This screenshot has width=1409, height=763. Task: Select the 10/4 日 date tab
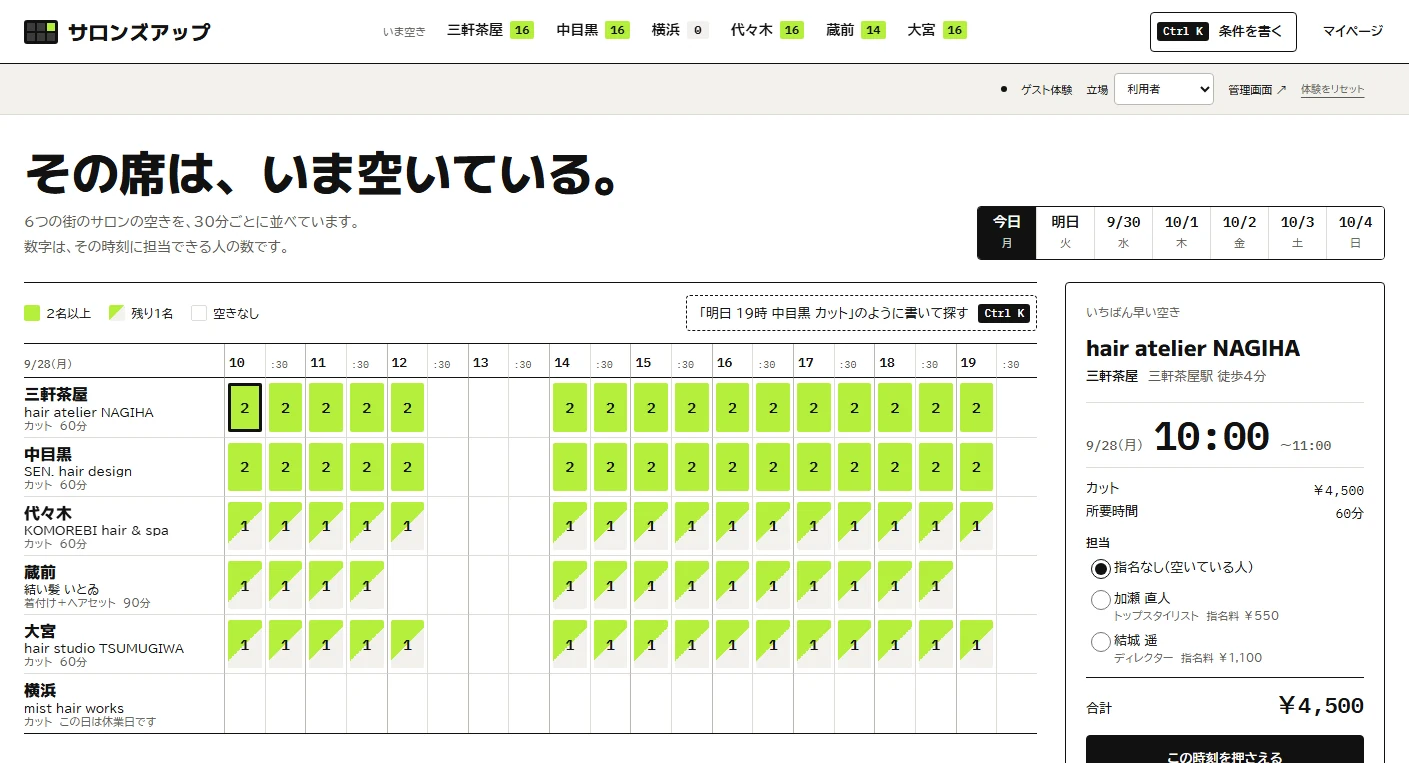(1355, 233)
